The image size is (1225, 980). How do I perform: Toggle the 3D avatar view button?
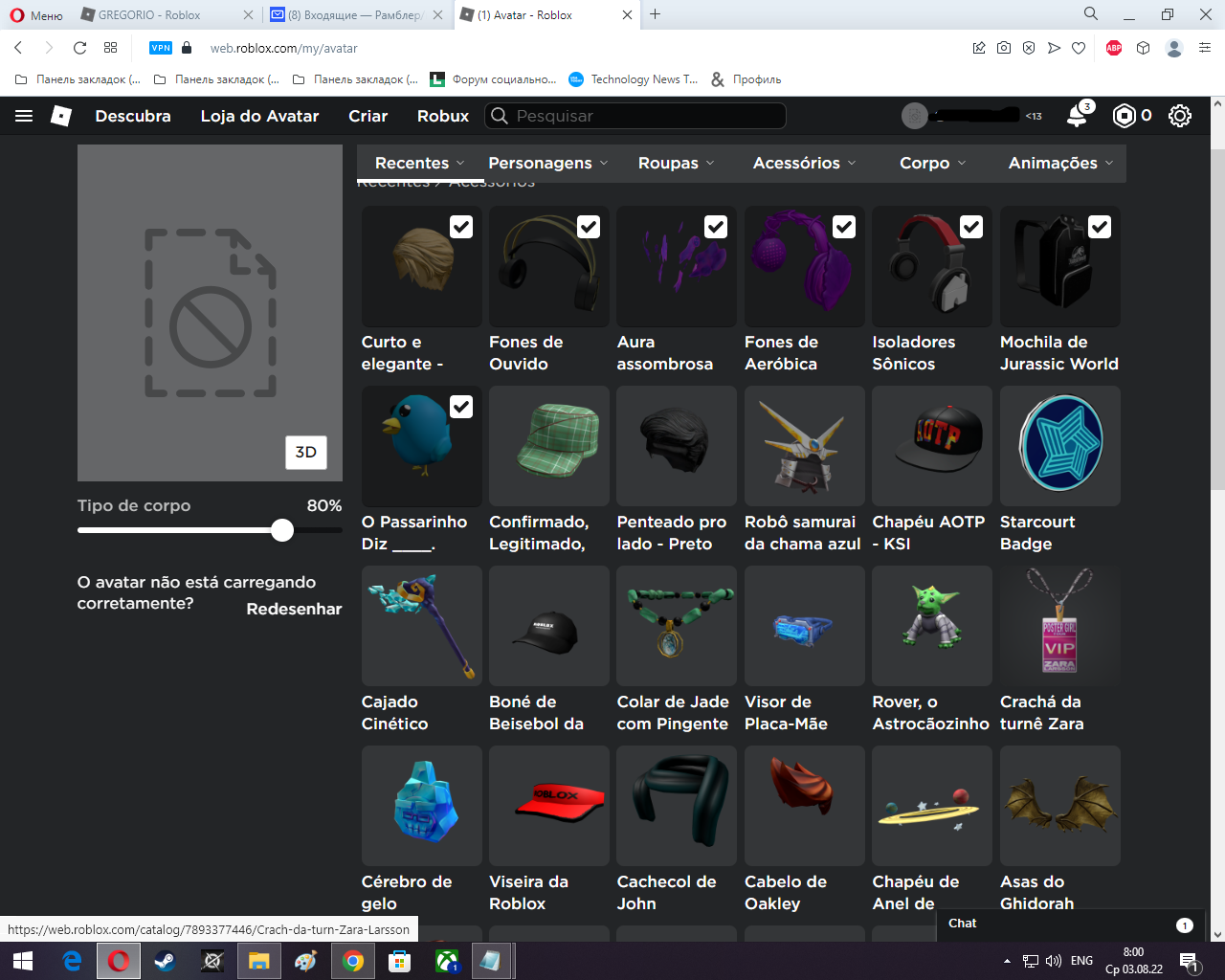(306, 453)
